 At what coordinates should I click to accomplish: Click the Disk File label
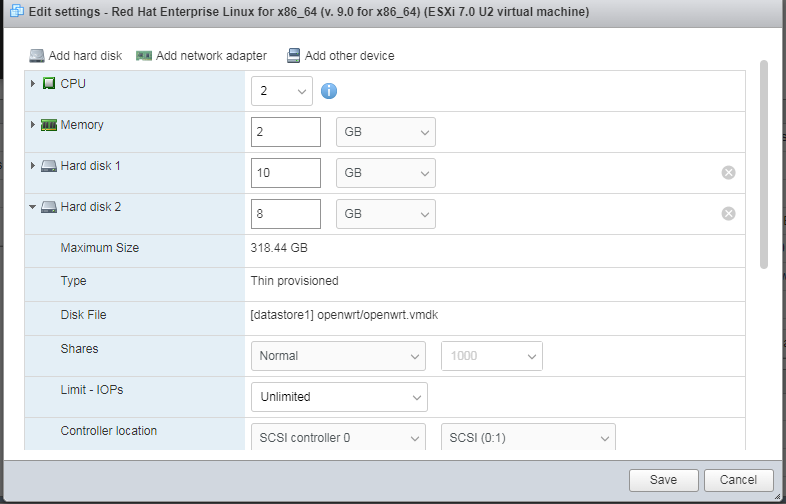click(83, 315)
